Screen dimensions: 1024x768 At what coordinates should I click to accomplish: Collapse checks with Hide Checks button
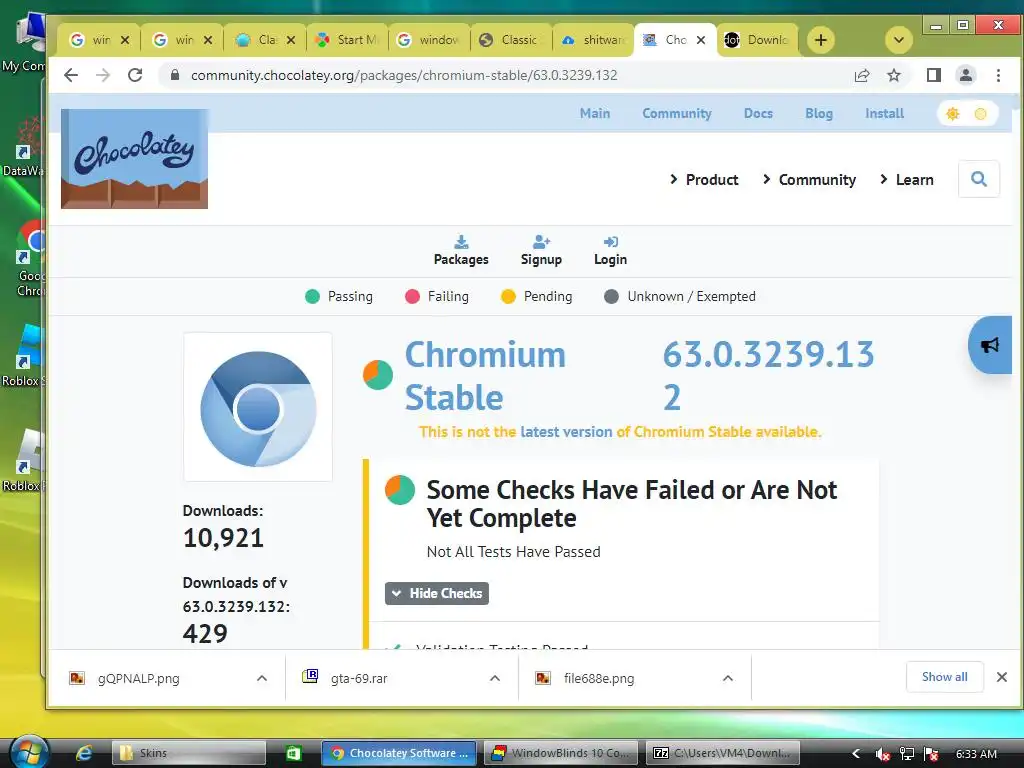coord(437,593)
